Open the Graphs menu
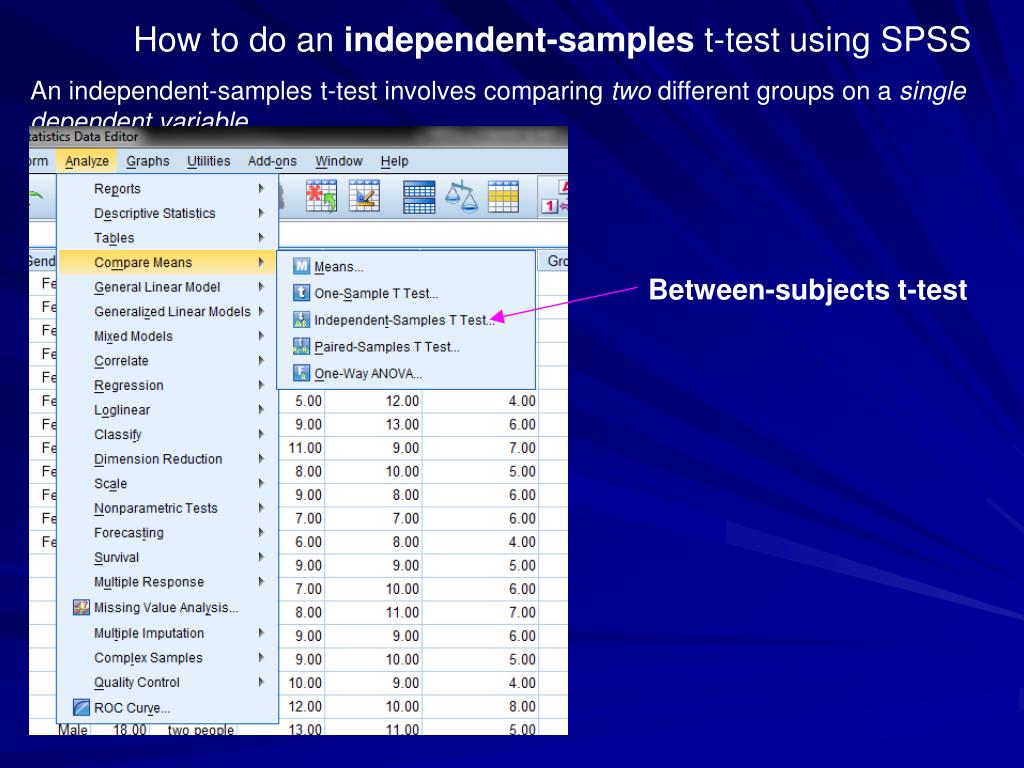Screen dimensions: 1024x768 pyautogui.click(x=148, y=161)
